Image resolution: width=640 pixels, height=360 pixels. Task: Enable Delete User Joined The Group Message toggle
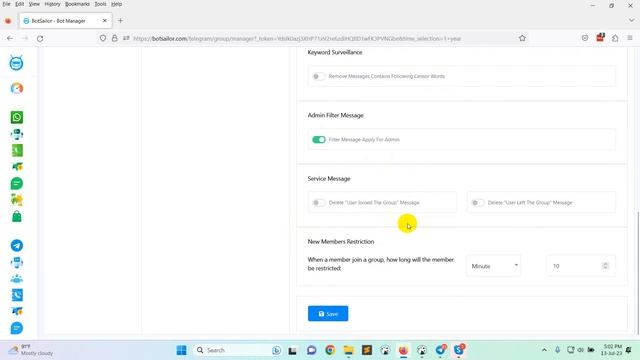pos(318,202)
